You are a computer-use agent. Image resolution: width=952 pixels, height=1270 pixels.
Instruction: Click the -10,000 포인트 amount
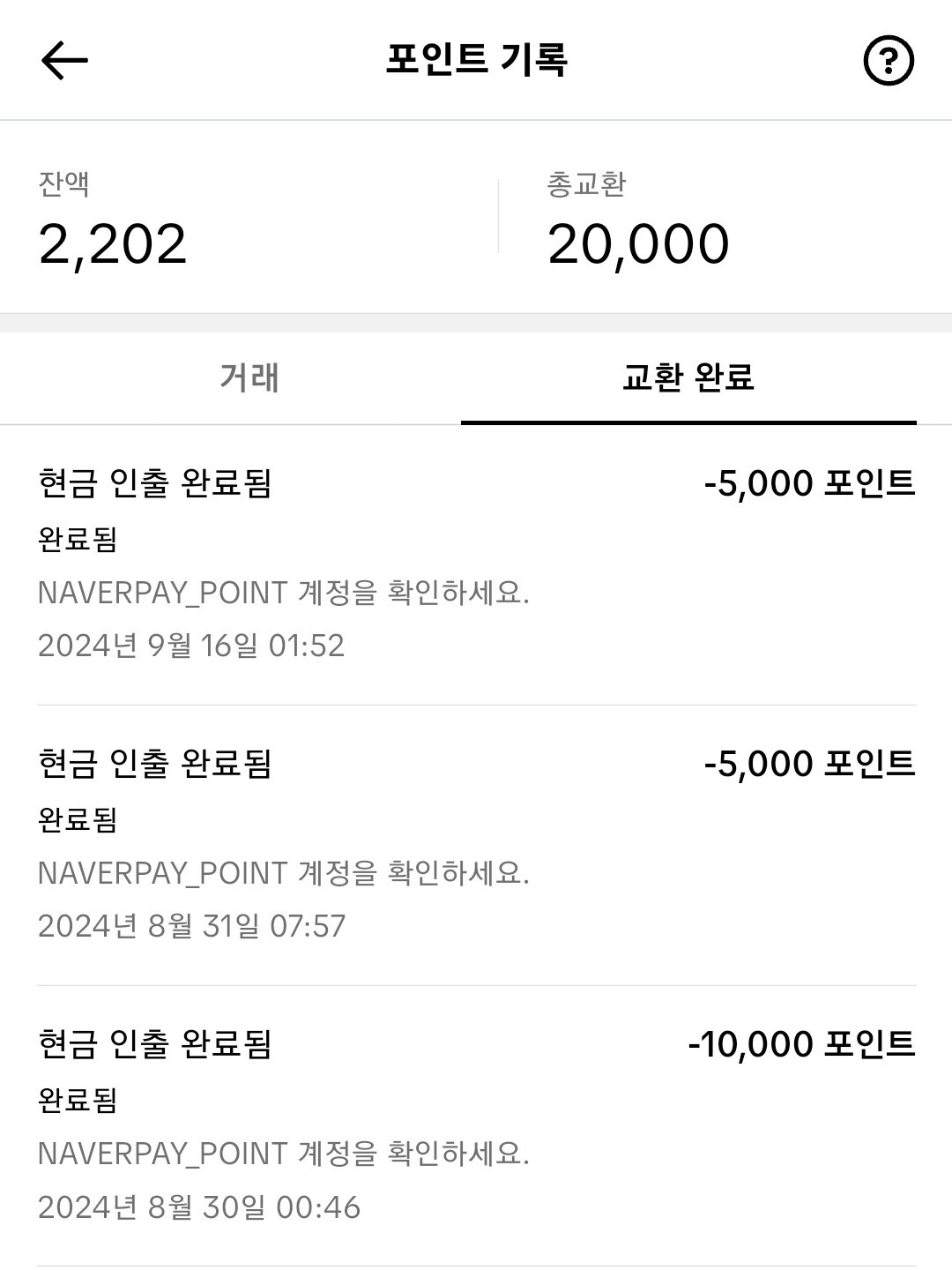click(x=801, y=1044)
